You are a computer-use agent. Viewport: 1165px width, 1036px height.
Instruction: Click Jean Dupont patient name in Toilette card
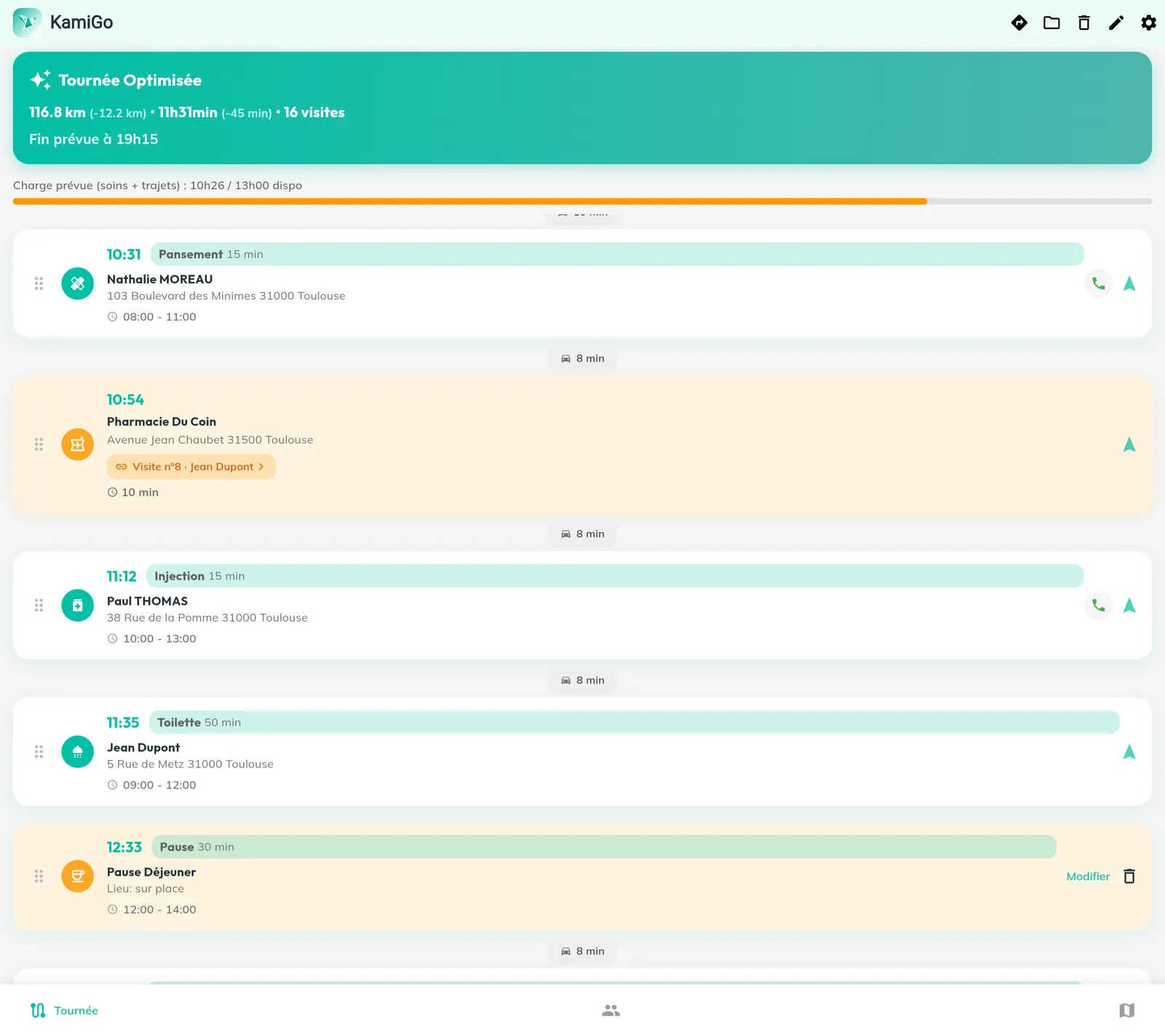143,748
